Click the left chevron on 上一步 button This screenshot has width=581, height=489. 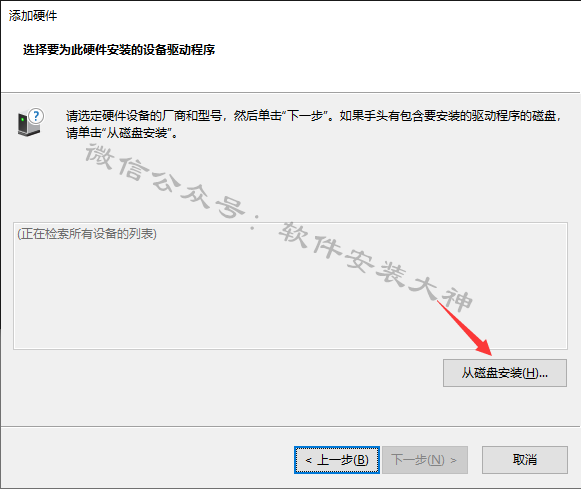[308, 460]
